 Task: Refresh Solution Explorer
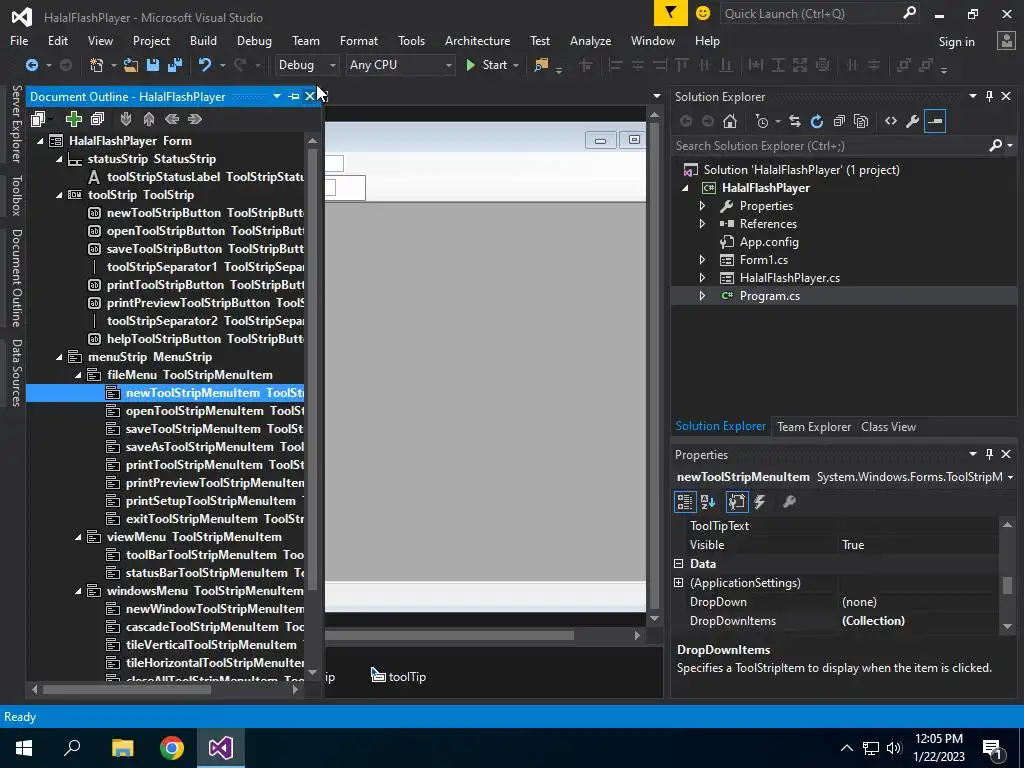click(x=817, y=121)
